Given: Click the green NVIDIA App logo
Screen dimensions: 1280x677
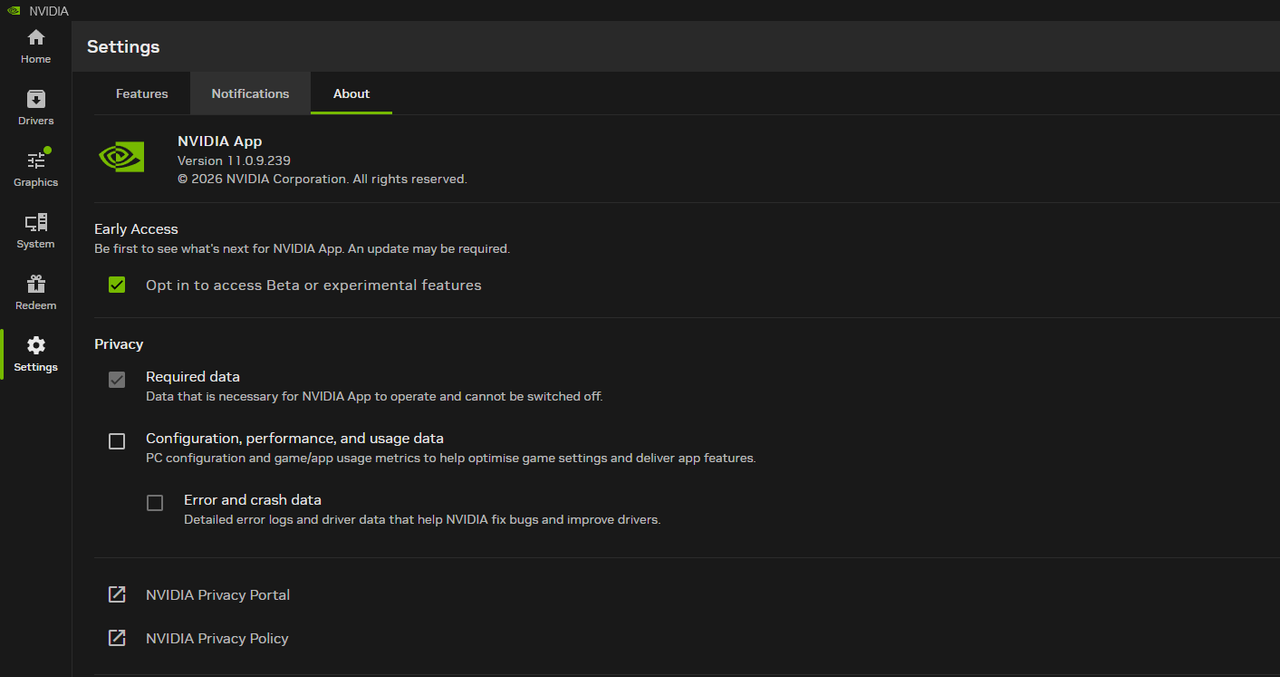Looking at the screenshot, I should click(x=122, y=157).
